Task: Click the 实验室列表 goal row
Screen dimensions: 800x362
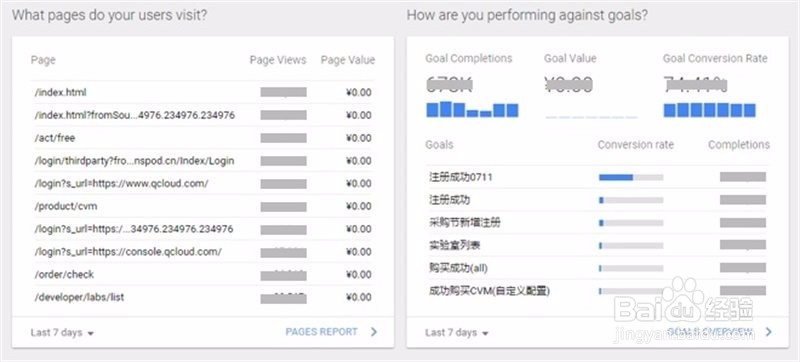Action: click(596, 246)
